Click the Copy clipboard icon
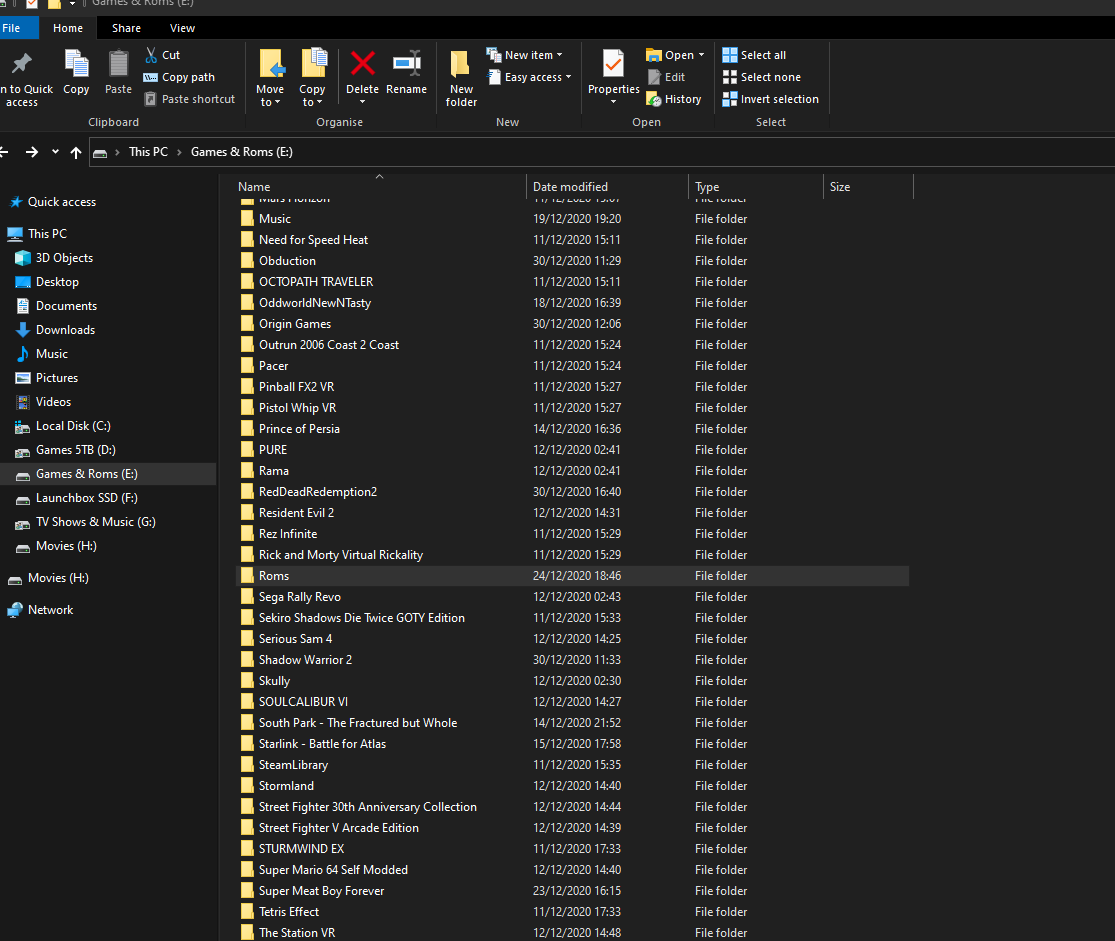Screen dimensions: 1115x941 pyautogui.click(x=76, y=63)
